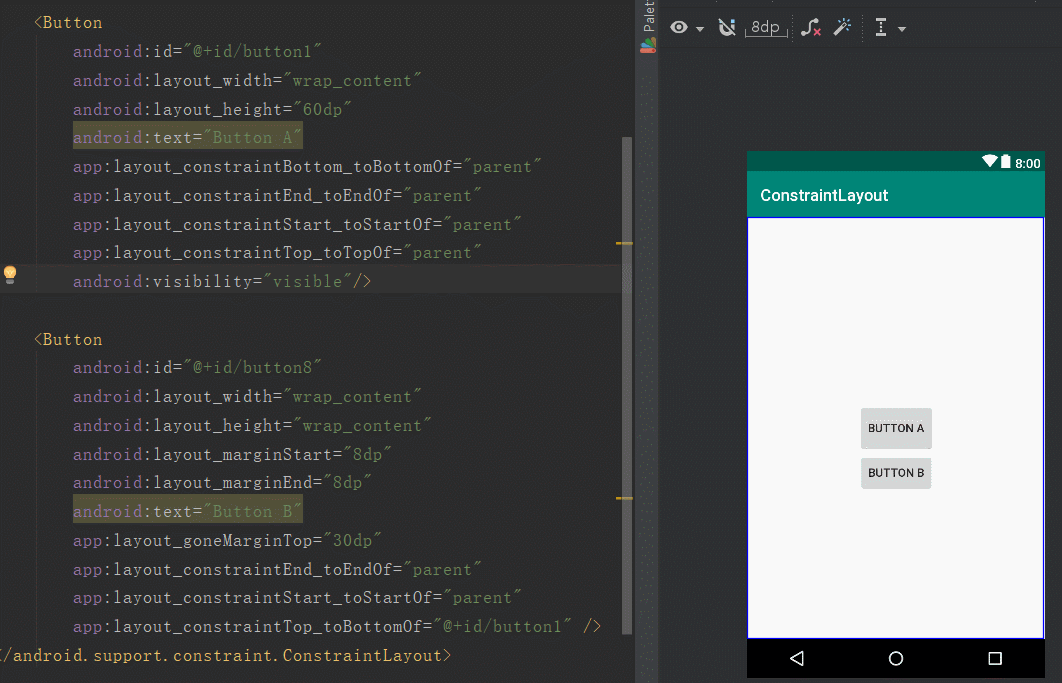Click the lightbulb quick-fix icon
The image size is (1062, 683).
click(9, 274)
